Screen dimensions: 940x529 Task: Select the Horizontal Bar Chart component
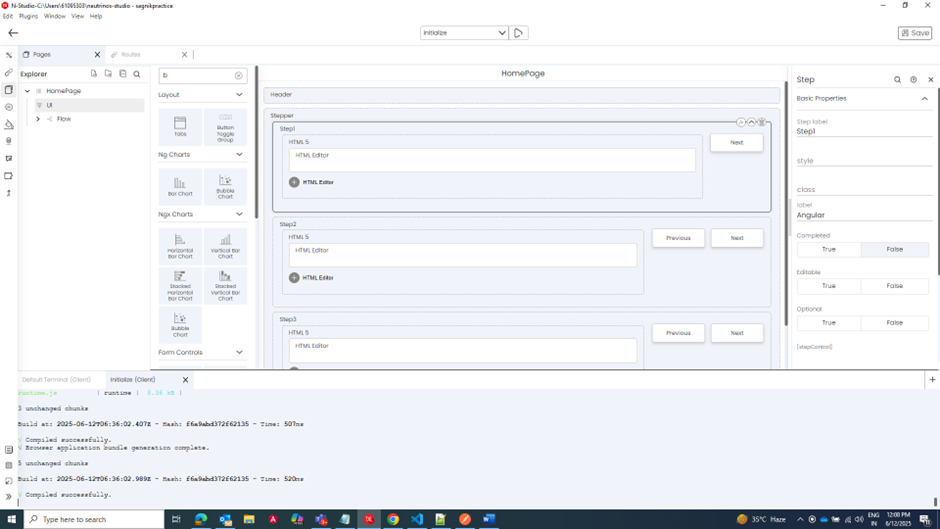click(x=180, y=247)
